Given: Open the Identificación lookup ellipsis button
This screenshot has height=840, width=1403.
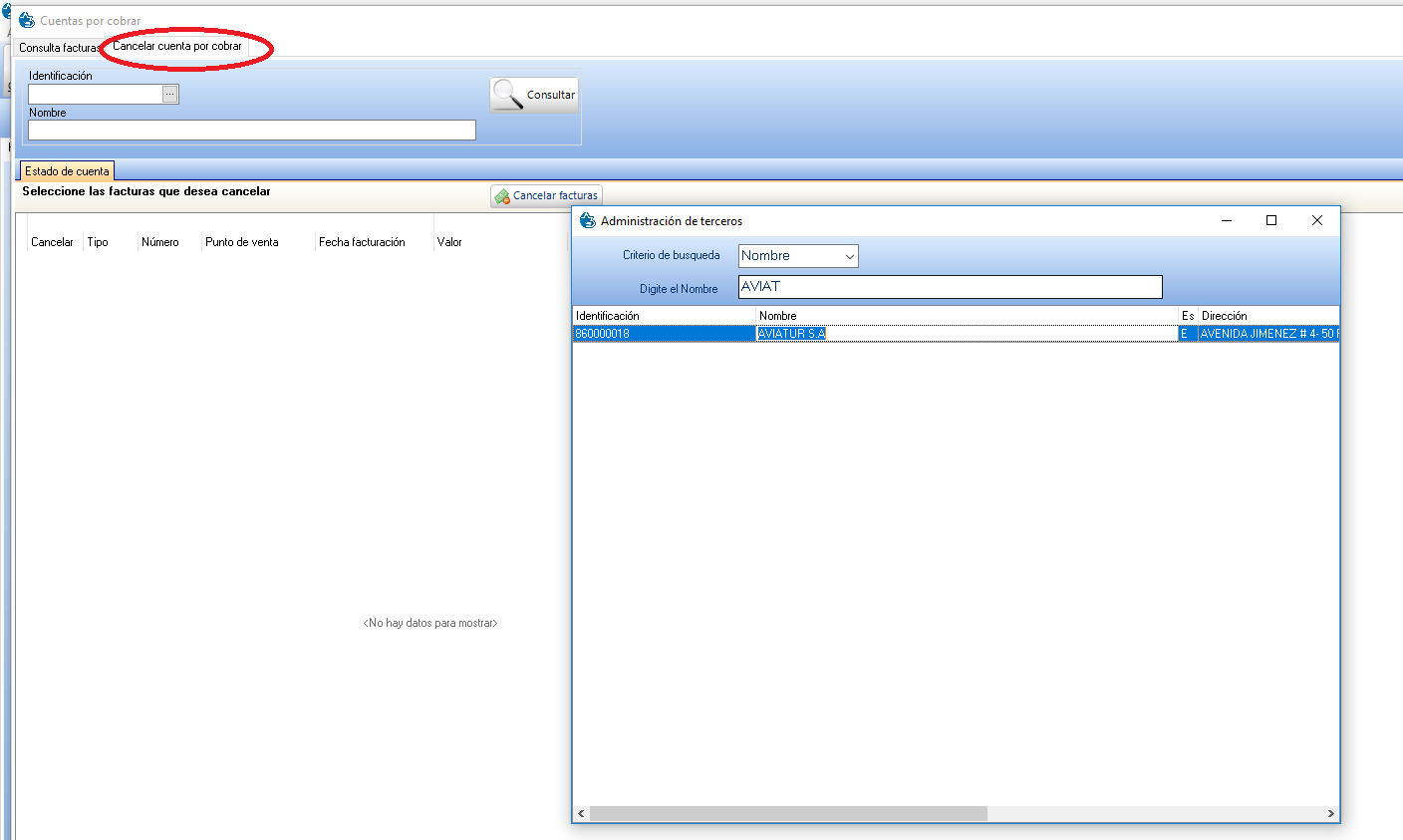Looking at the screenshot, I should (x=170, y=94).
